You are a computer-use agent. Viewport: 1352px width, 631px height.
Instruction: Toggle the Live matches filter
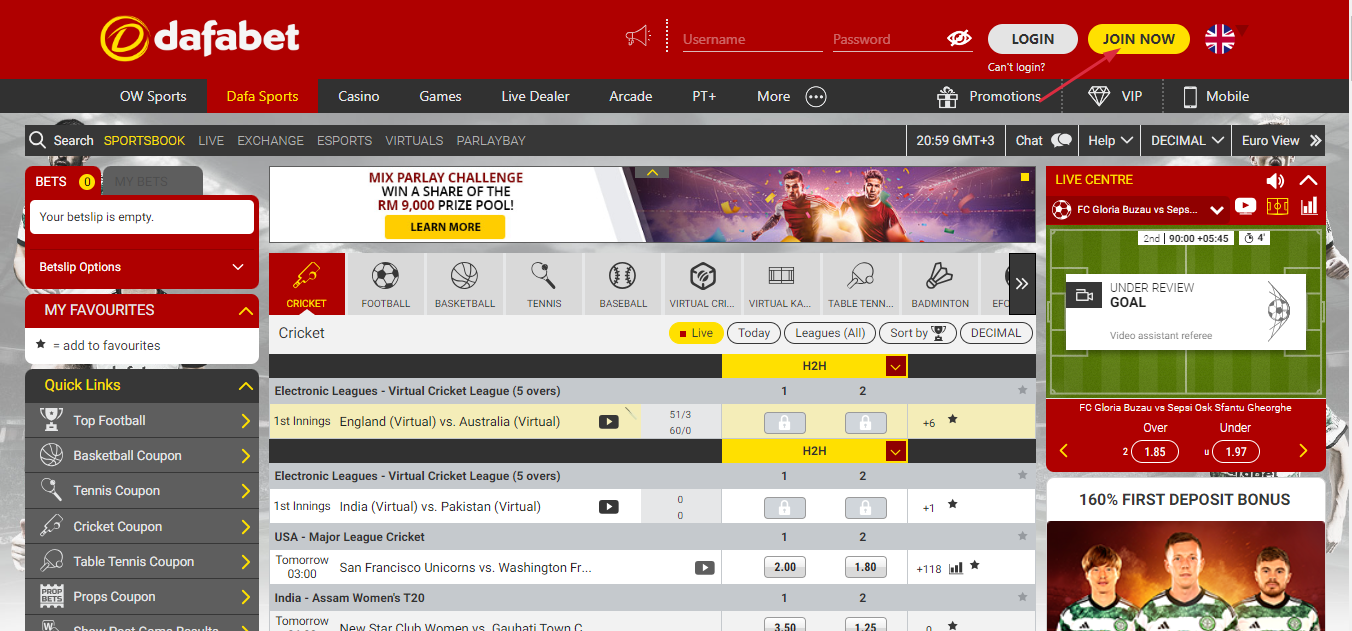[696, 333]
